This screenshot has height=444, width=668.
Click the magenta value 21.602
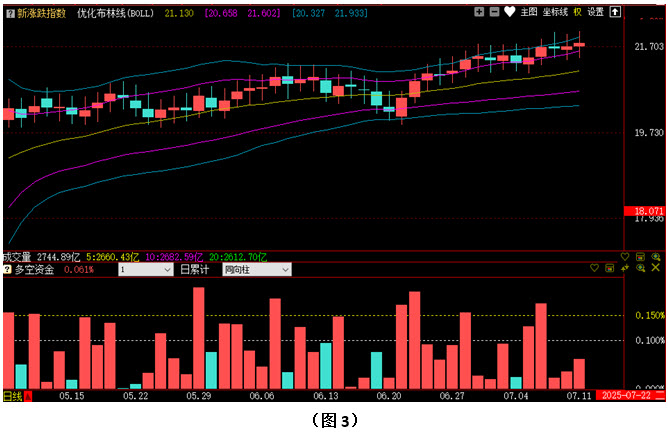click(264, 14)
